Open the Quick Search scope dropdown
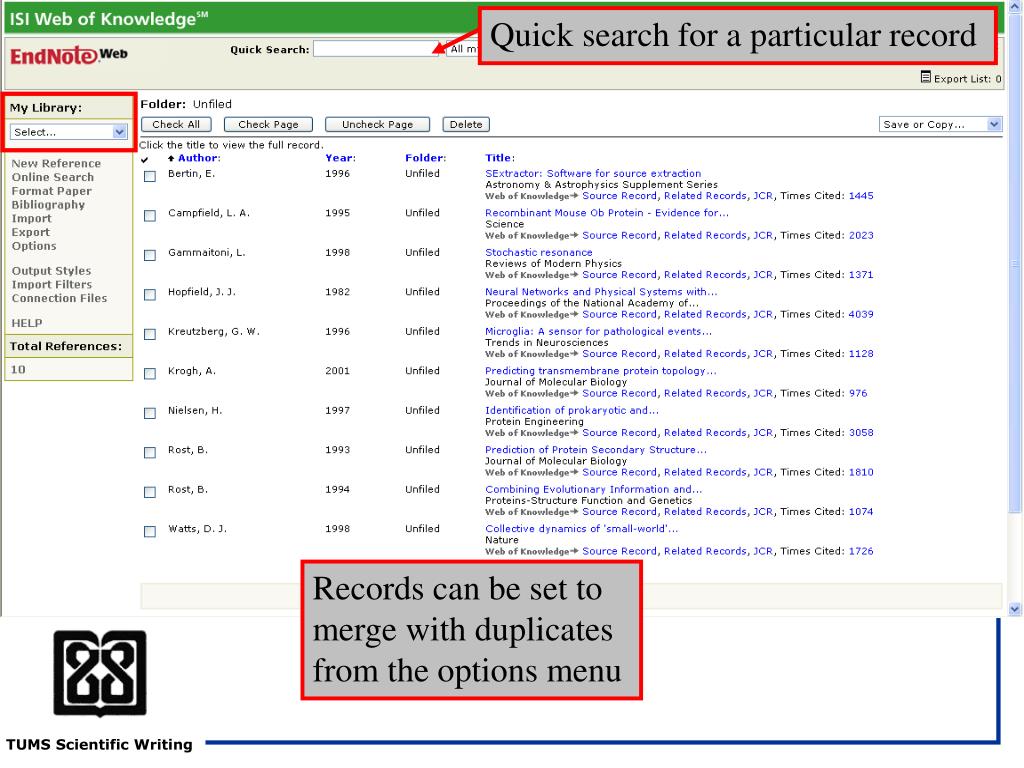Viewport: 1024px width, 768px height. [x=462, y=49]
